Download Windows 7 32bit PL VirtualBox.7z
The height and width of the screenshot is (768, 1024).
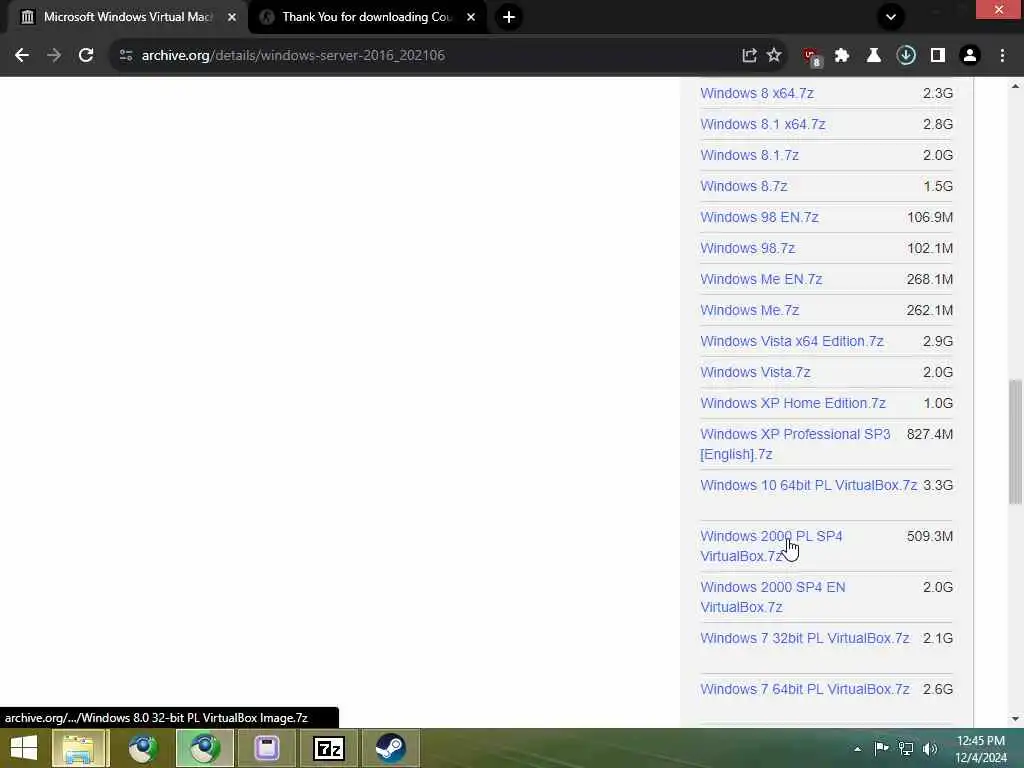click(805, 638)
